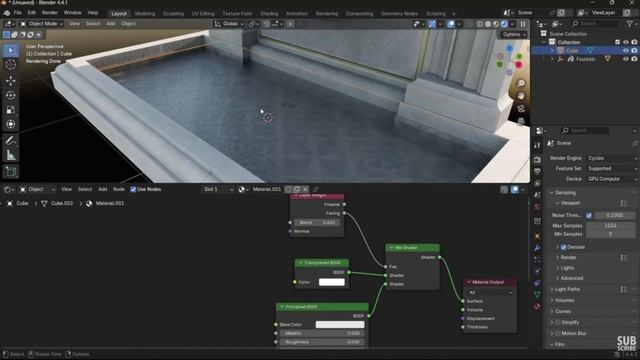
Task: Open the Render Engine Cycles dropdown
Action: (612, 158)
